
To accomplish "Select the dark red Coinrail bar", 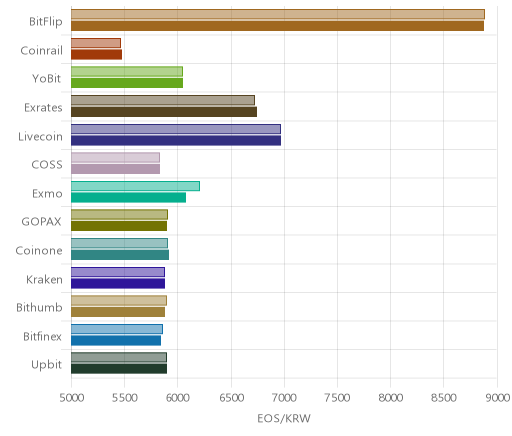I will point(96,54).
